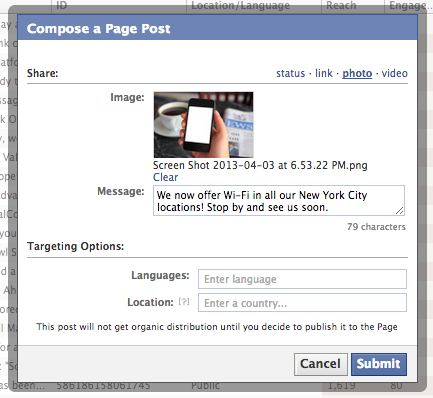433x398 pixels.
Task: Click the Targeting Options heading
Action: [75, 246]
